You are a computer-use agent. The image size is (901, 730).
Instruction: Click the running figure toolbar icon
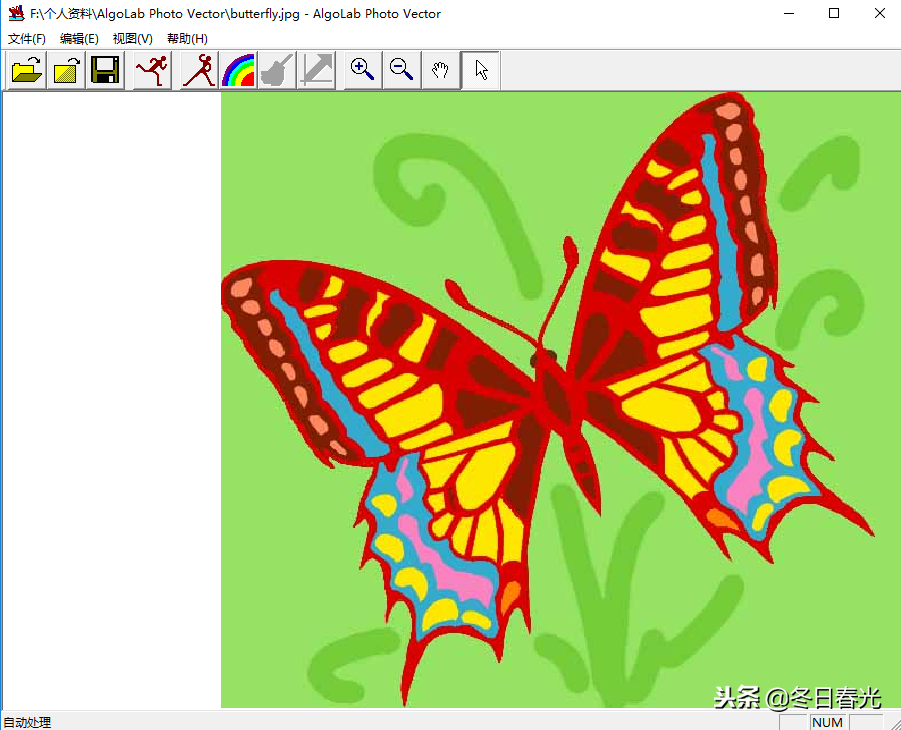pos(152,70)
